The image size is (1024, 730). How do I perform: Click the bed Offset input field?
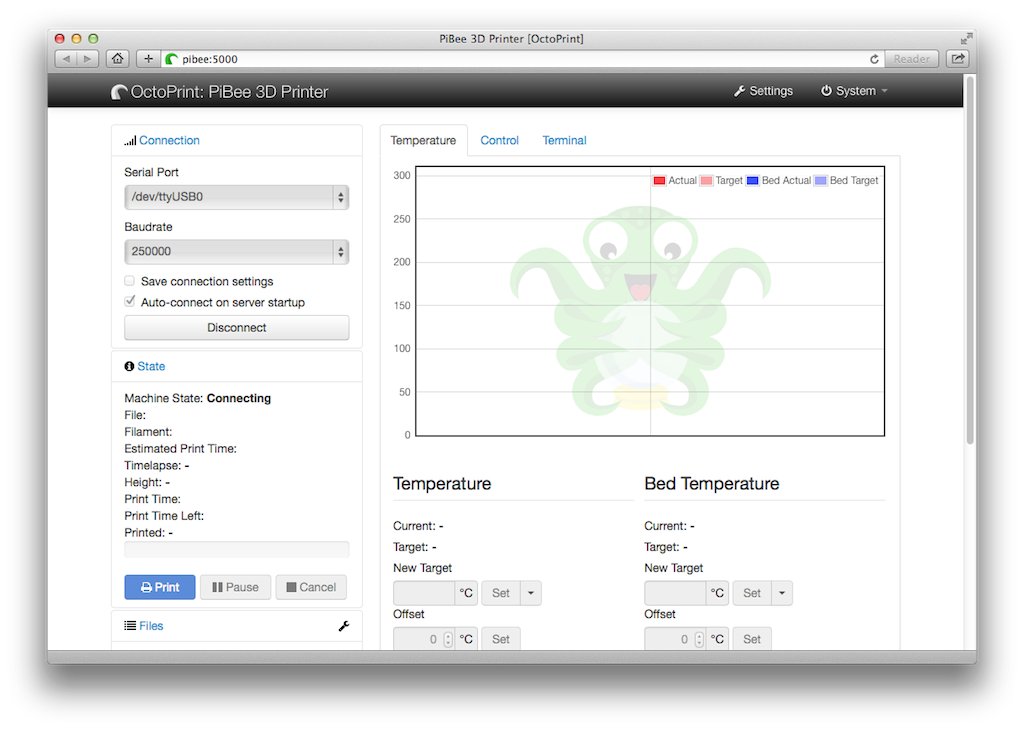(x=675, y=639)
